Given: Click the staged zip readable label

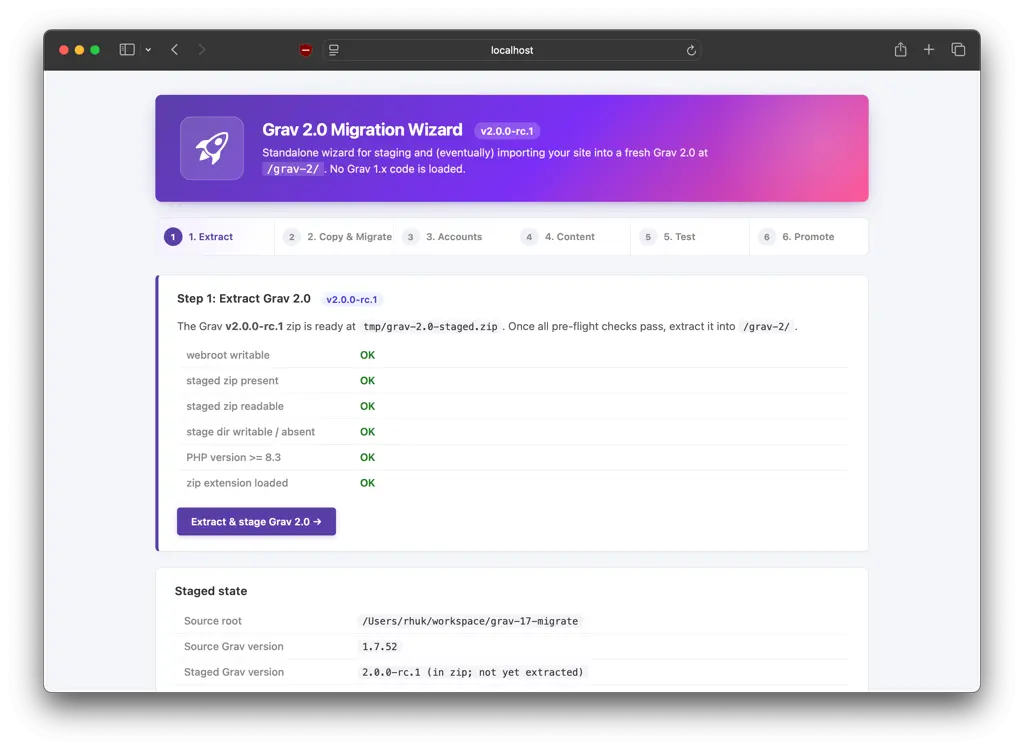Looking at the screenshot, I should [x=235, y=406].
